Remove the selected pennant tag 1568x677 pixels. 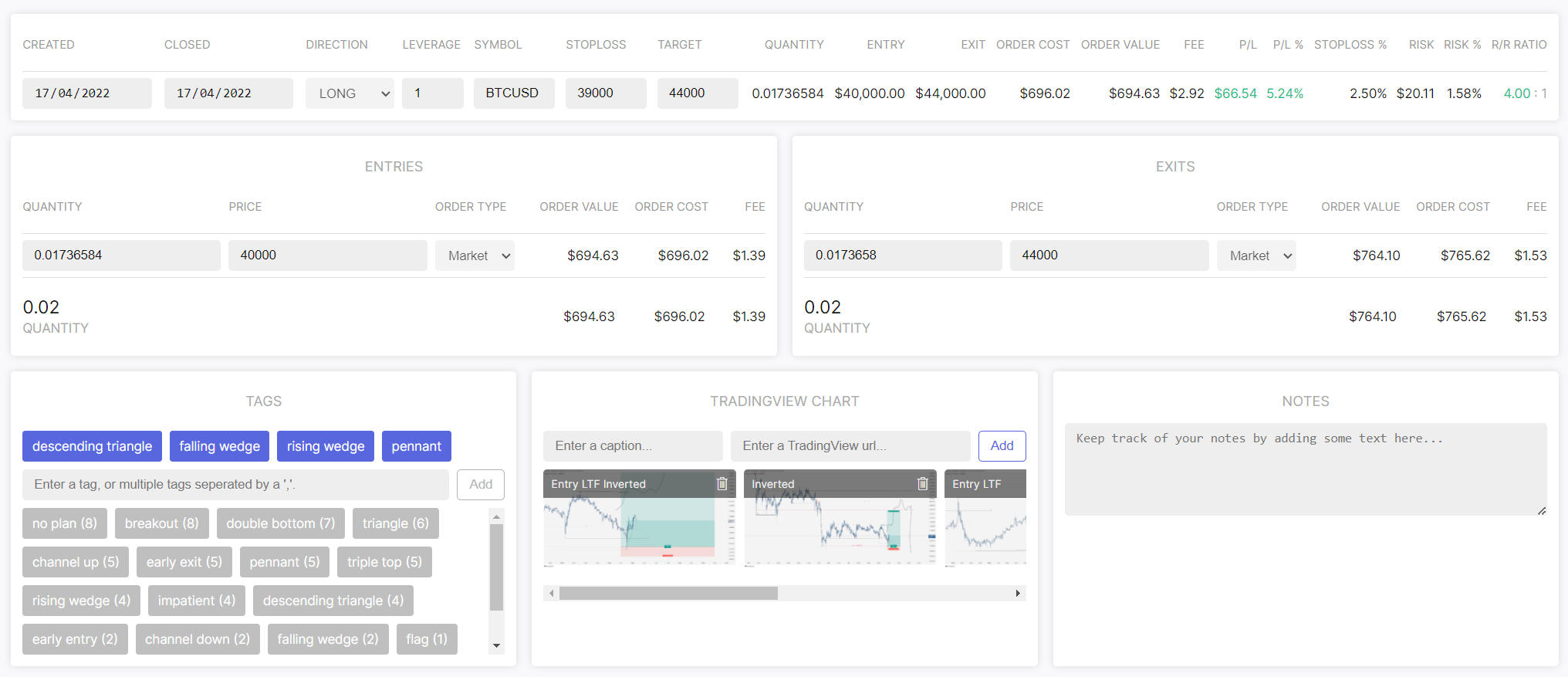point(417,446)
